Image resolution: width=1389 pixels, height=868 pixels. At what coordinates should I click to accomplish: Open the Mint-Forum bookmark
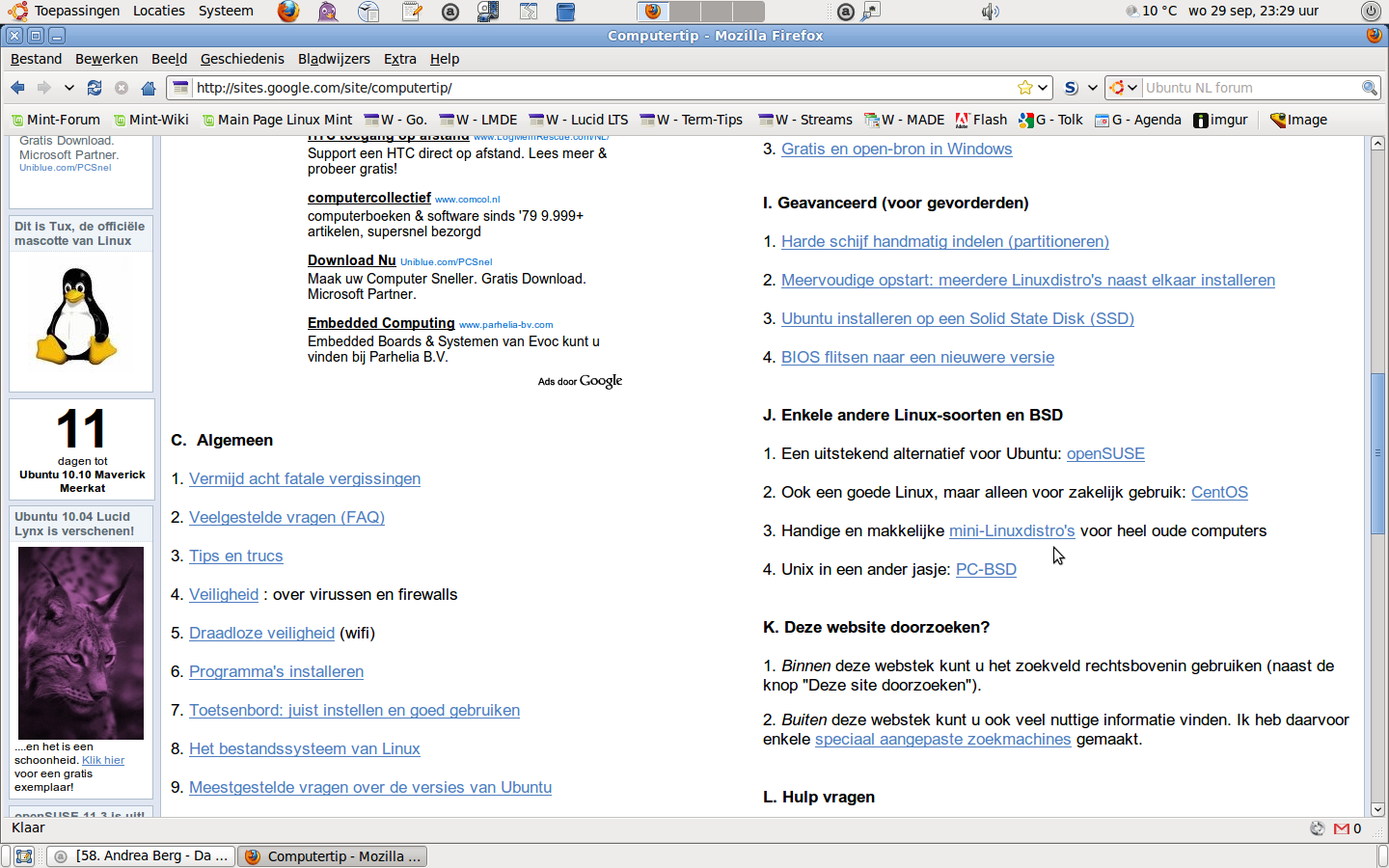(x=55, y=120)
